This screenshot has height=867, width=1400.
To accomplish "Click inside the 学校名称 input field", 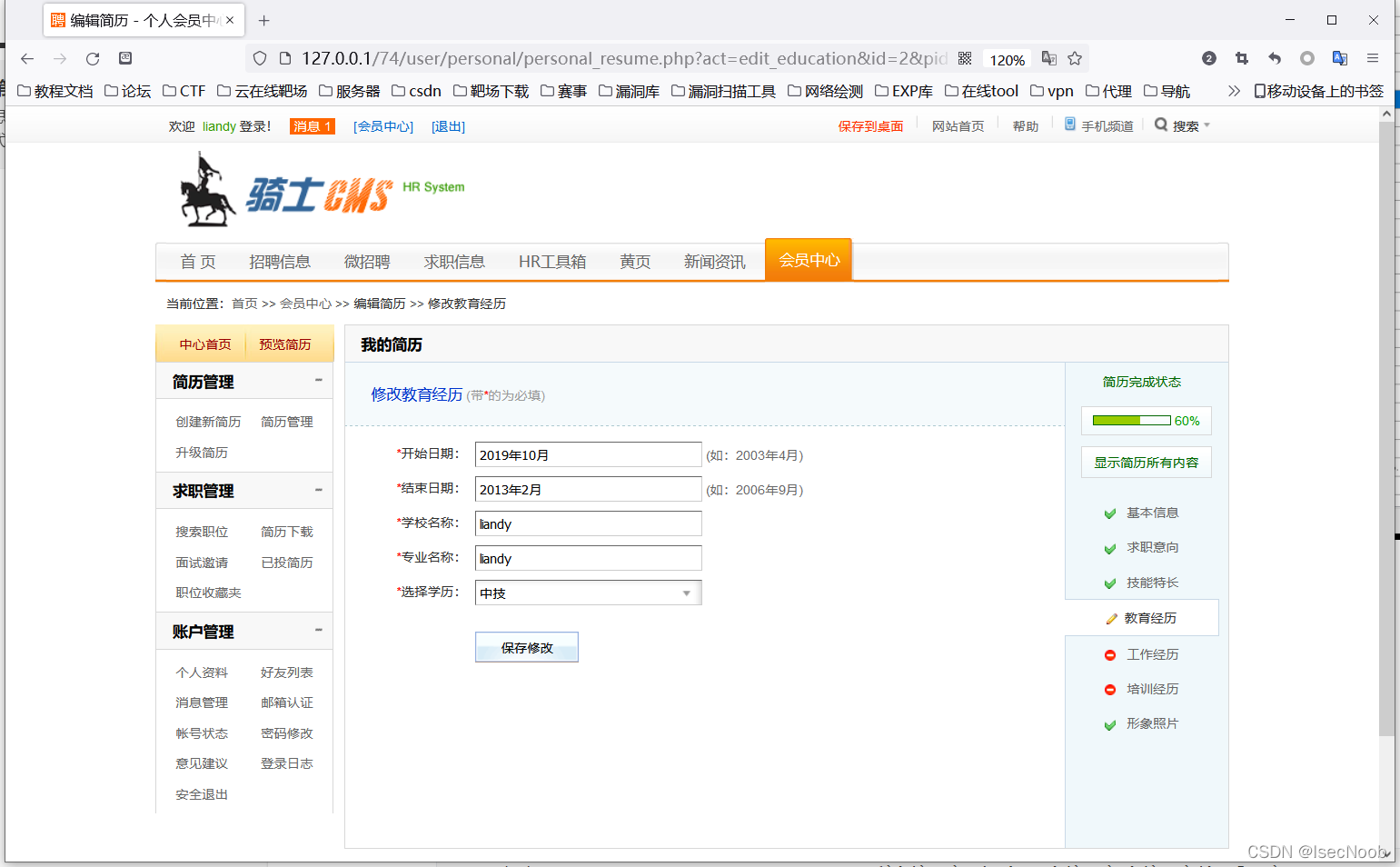I will tap(588, 523).
